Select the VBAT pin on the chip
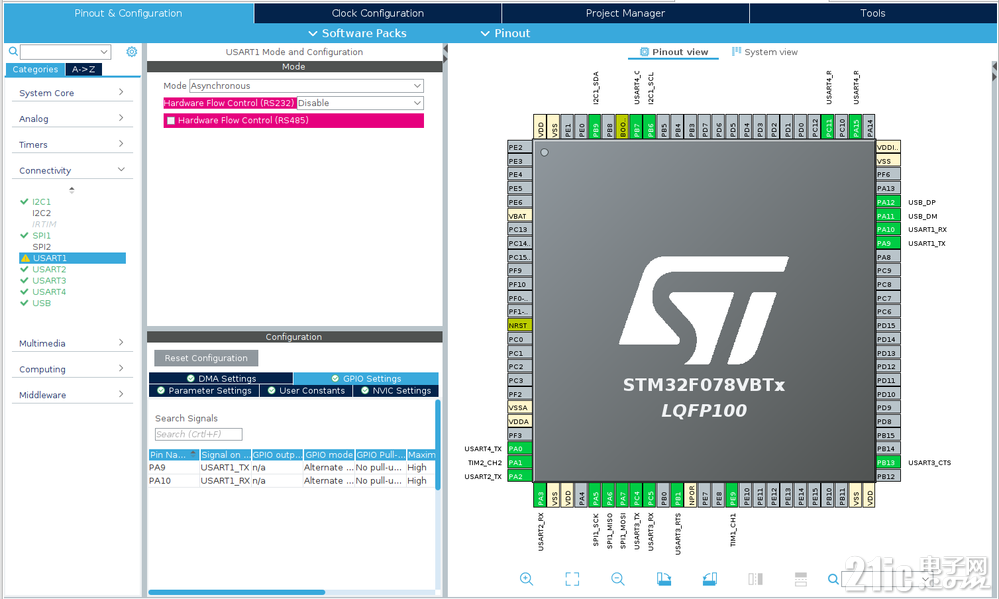 tap(520, 216)
